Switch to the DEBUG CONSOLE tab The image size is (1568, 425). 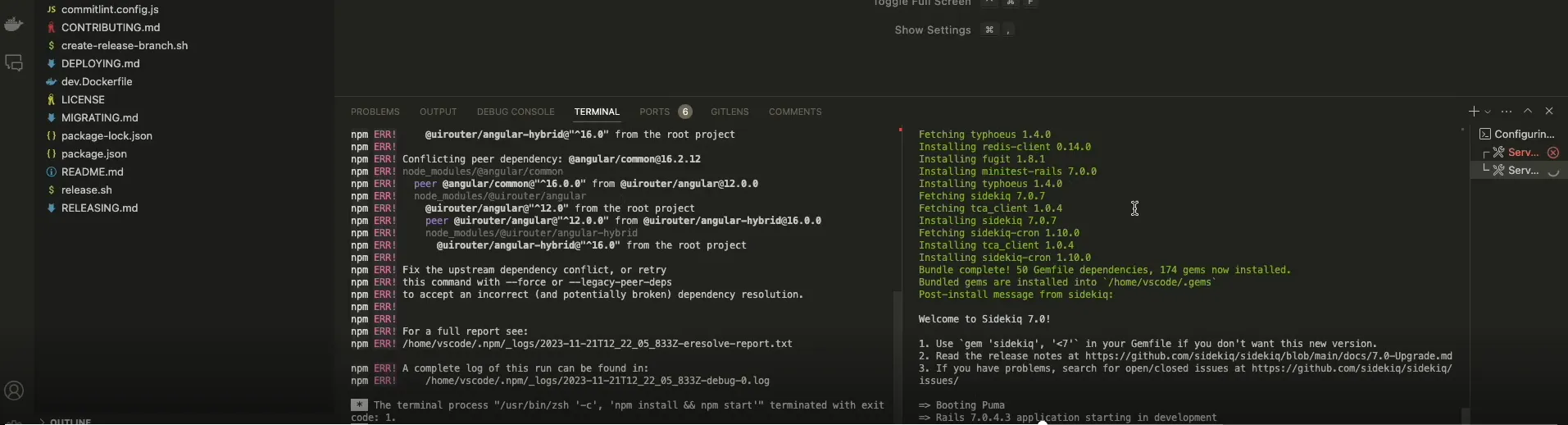point(516,112)
